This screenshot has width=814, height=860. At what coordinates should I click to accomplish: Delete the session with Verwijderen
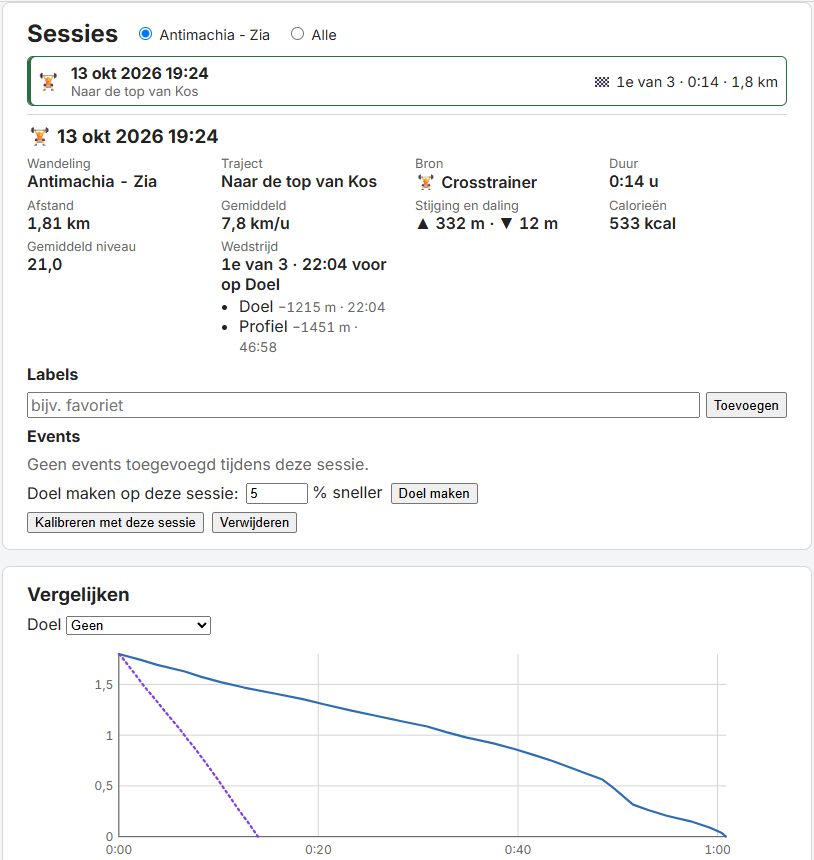[255, 522]
